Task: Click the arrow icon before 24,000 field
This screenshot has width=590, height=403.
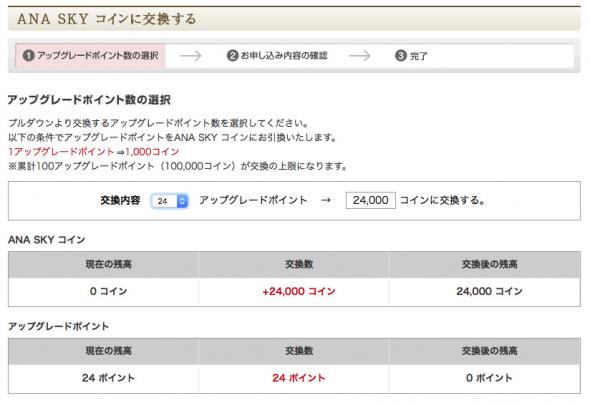Action: coord(326,200)
